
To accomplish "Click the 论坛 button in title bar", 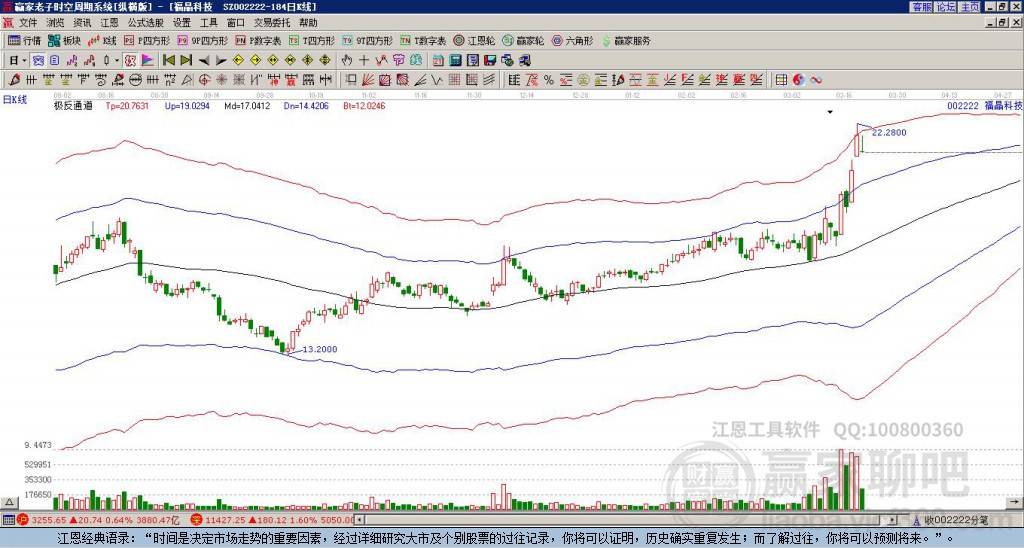I will pos(945,7).
